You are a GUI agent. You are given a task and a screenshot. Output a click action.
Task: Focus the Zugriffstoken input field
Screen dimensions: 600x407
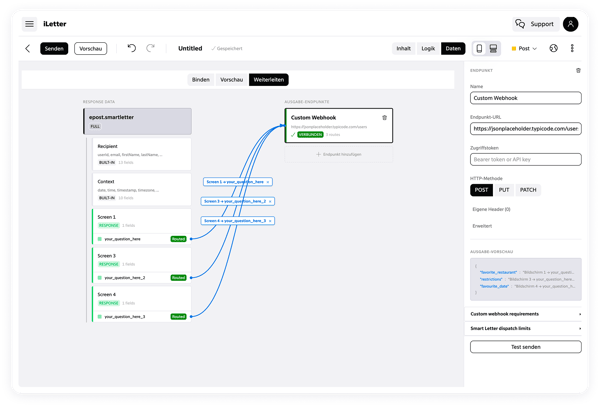point(526,160)
